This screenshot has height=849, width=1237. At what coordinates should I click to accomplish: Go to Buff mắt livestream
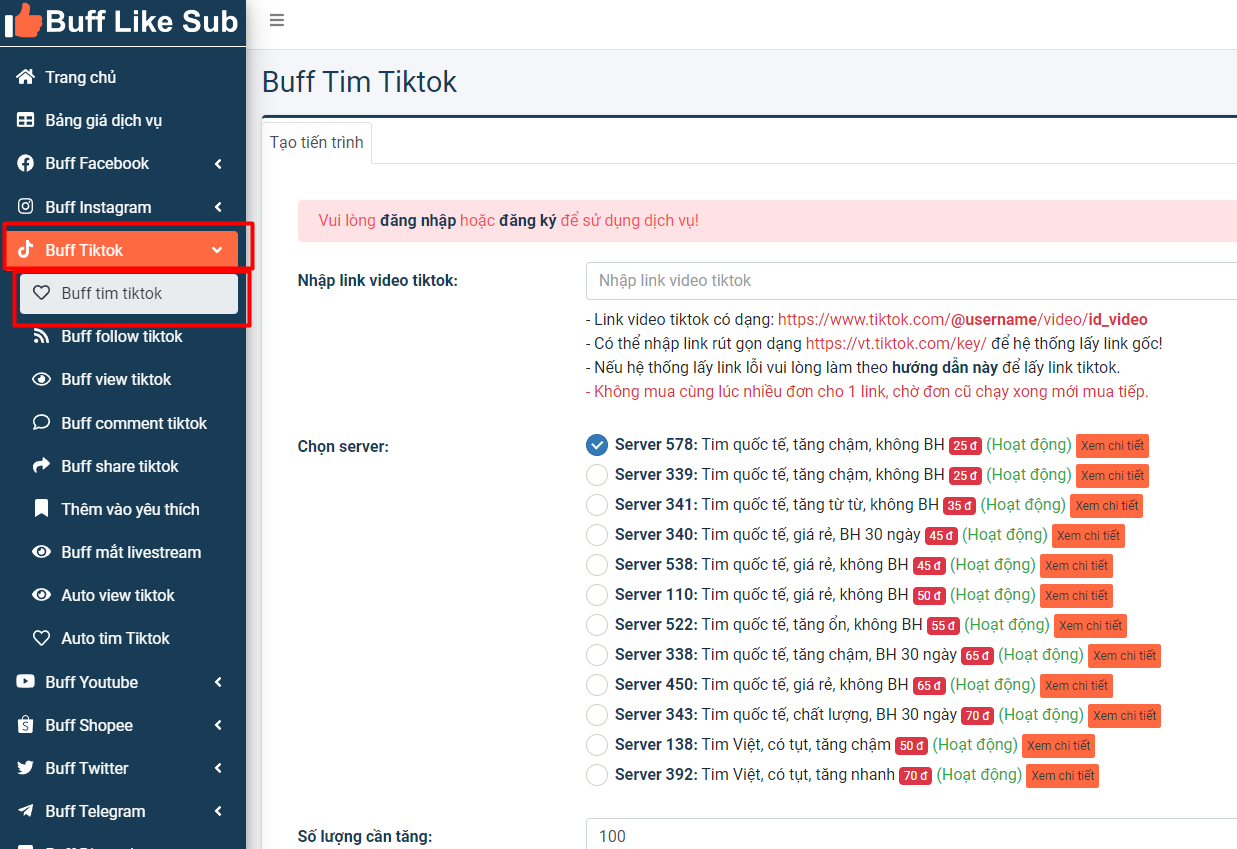click(x=129, y=552)
